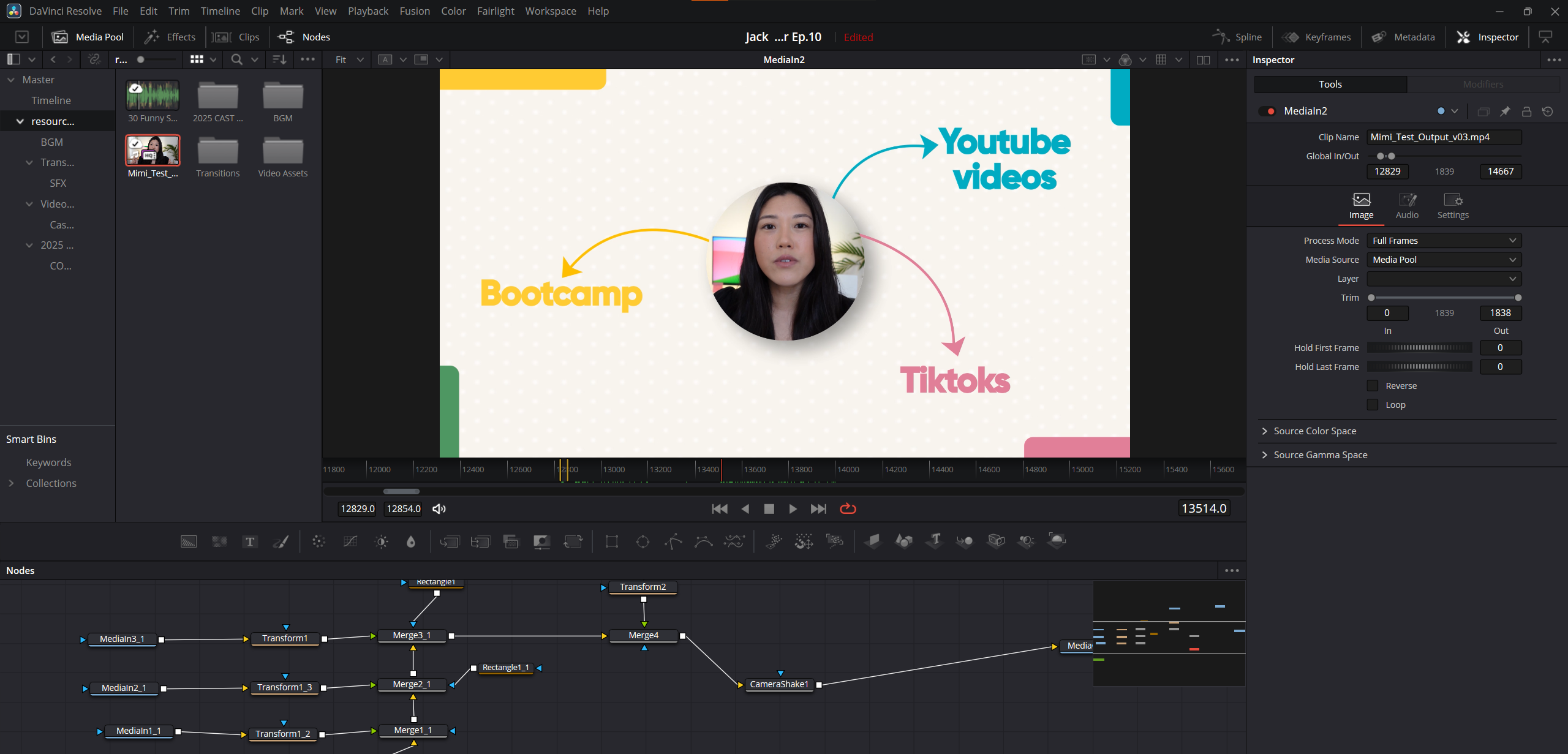Click the Hold First Frame slider
The image size is (1568, 754).
pos(1419,348)
